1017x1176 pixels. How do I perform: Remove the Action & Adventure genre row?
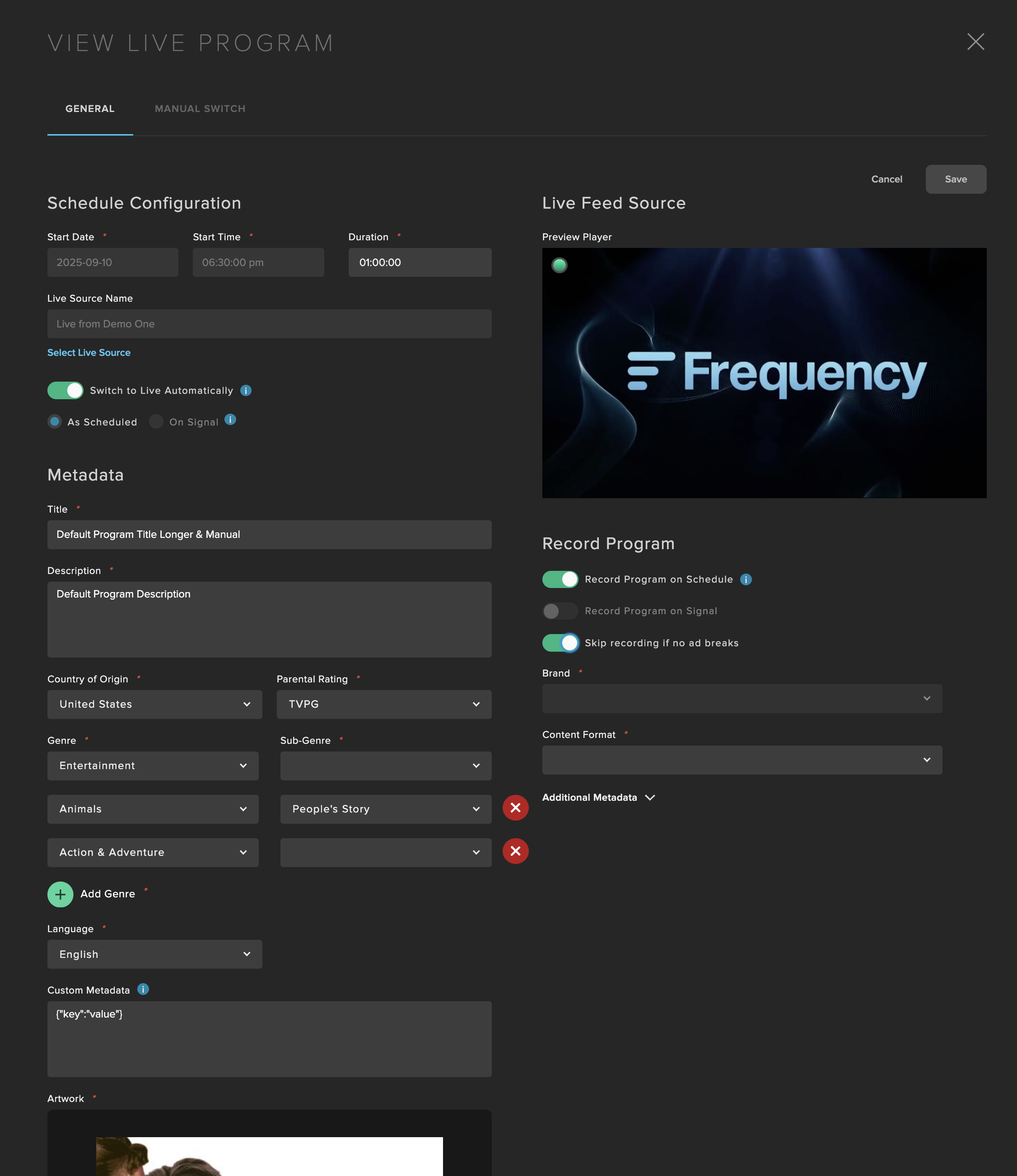515,851
